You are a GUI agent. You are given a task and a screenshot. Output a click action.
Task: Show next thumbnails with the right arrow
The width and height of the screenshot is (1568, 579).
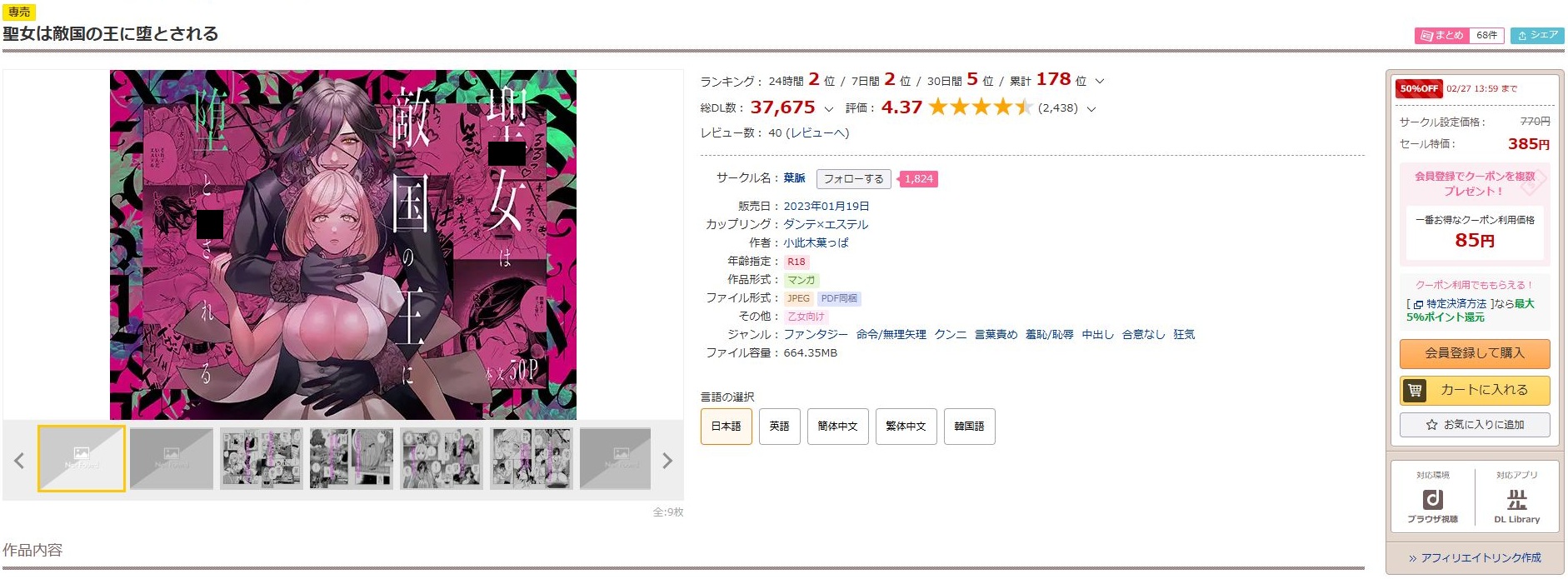667,461
